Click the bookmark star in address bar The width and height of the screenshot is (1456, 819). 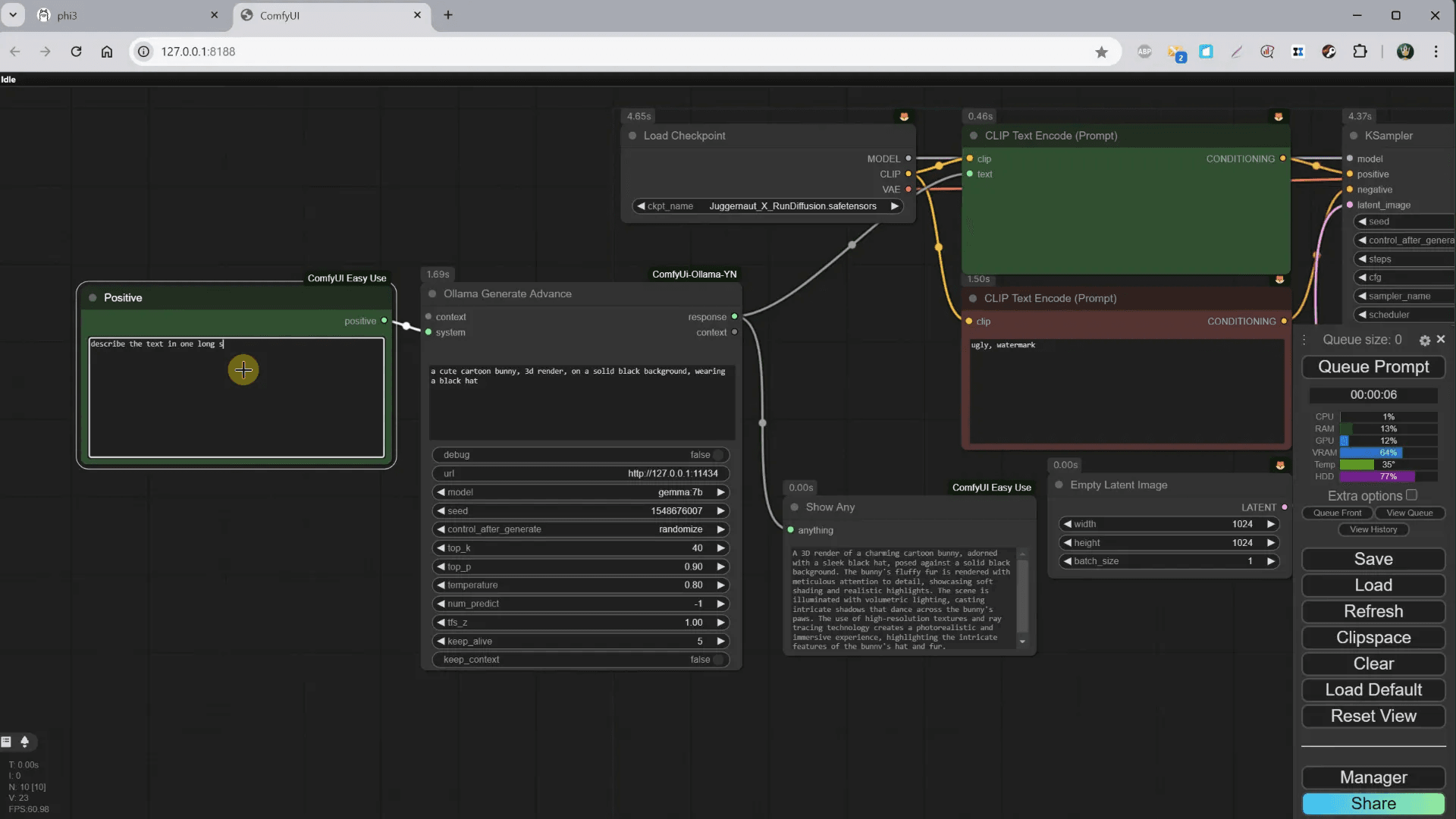pyautogui.click(x=1101, y=52)
